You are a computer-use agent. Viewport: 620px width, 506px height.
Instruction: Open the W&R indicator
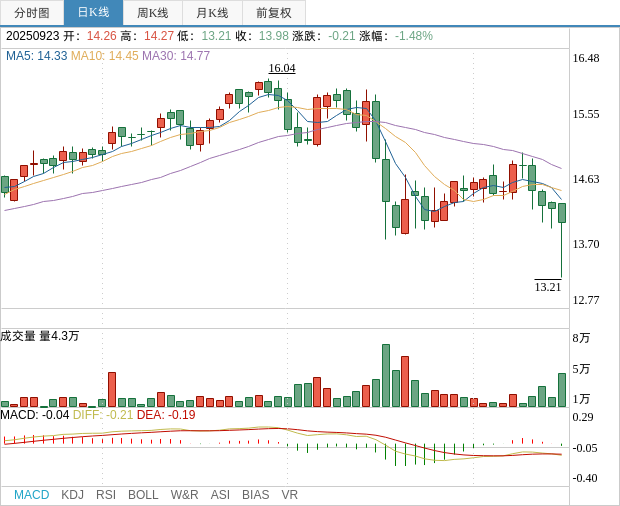click(185, 495)
